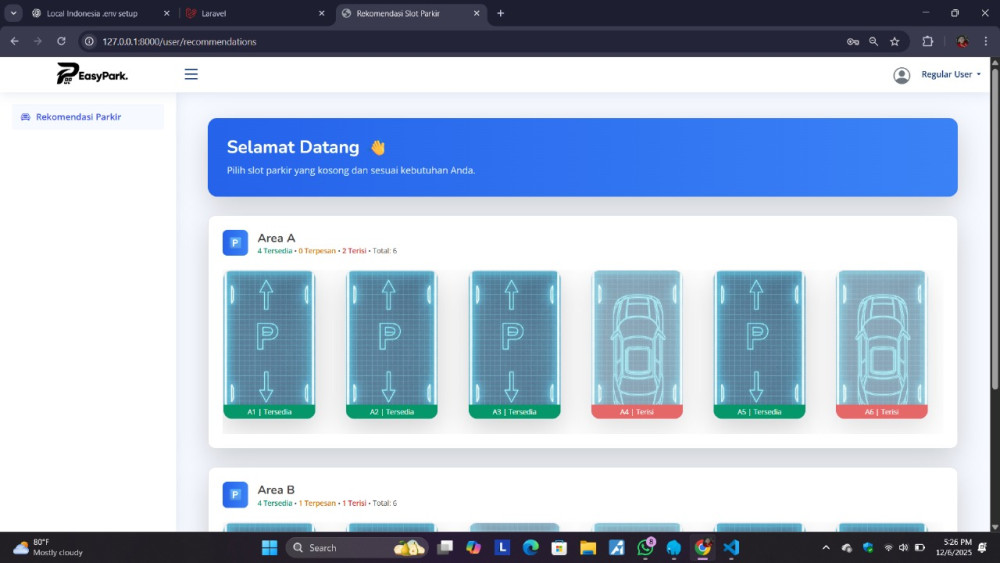Viewport: 1000px width, 563px height.
Task: Toggle the sidebar hamburger menu
Action: 191,74
